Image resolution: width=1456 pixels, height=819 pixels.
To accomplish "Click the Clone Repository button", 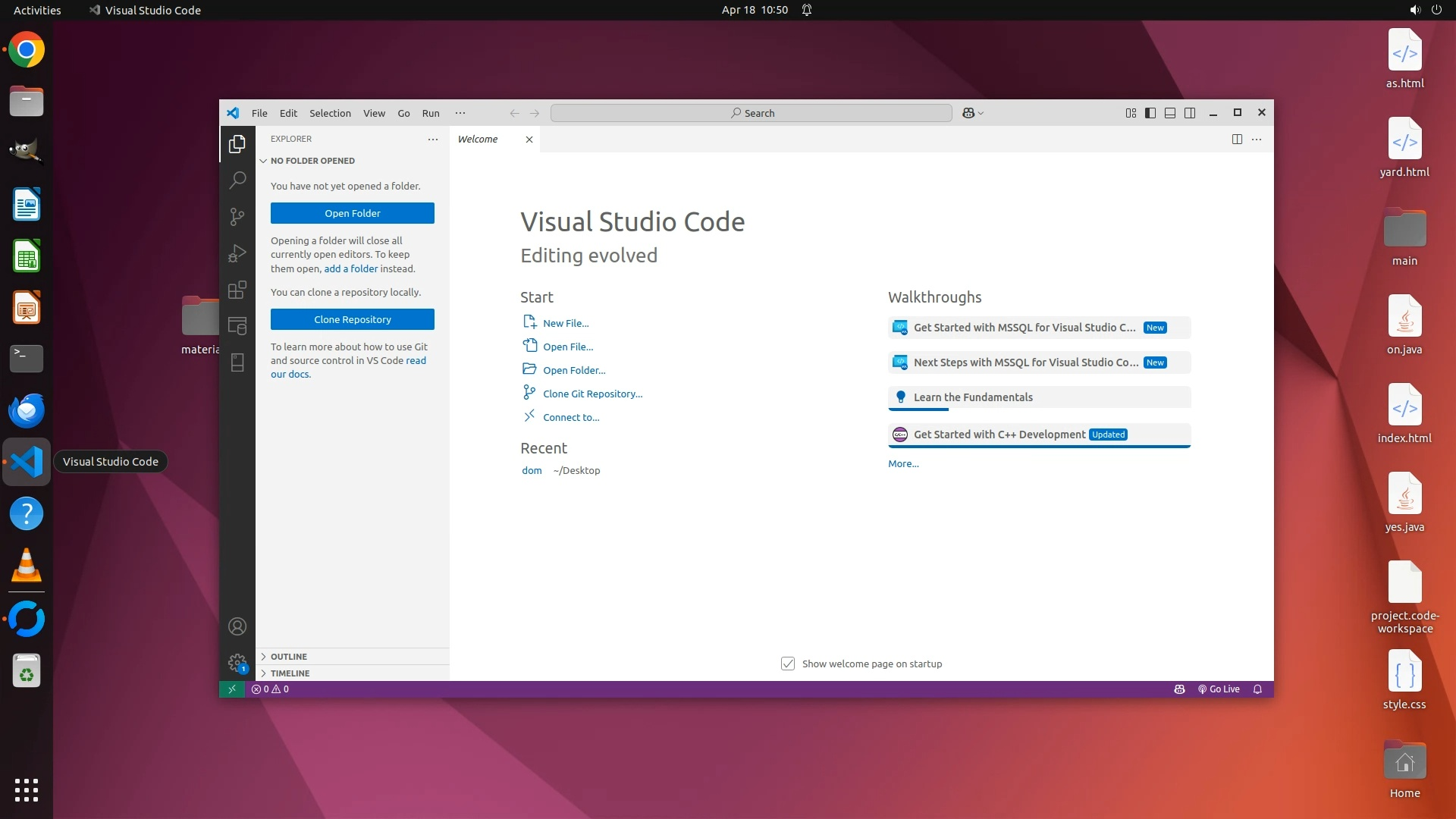I will pyautogui.click(x=353, y=319).
